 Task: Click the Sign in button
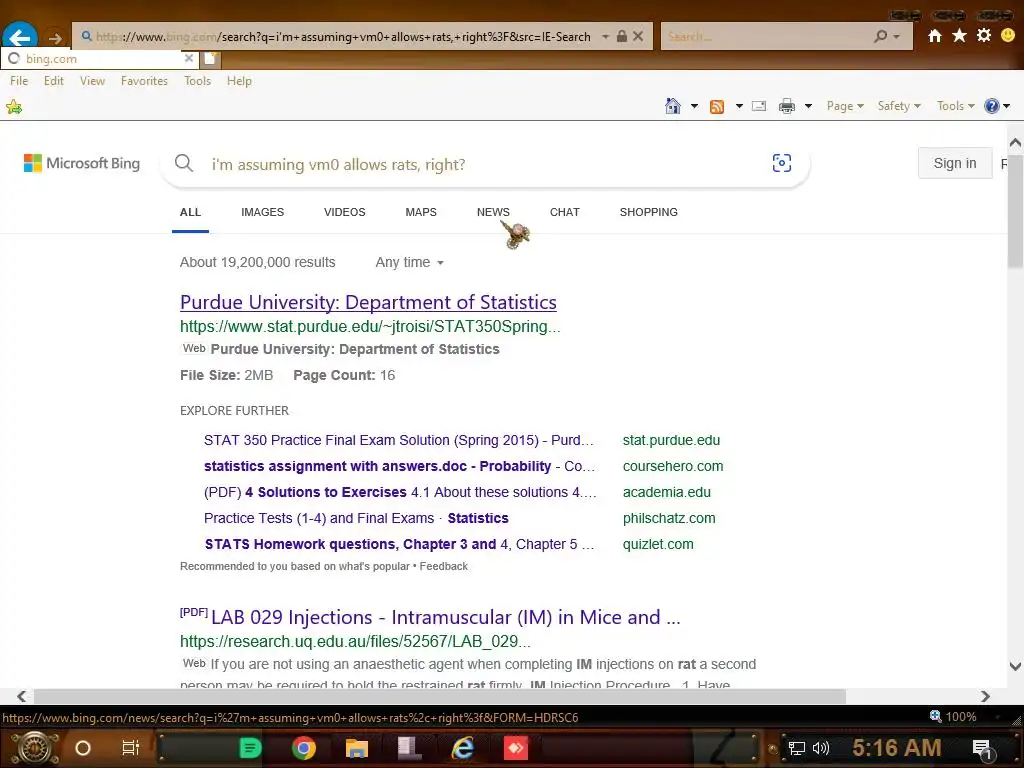(955, 163)
